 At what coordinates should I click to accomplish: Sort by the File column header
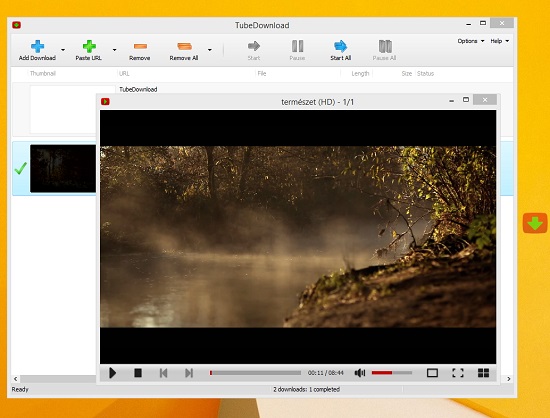(x=262, y=73)
